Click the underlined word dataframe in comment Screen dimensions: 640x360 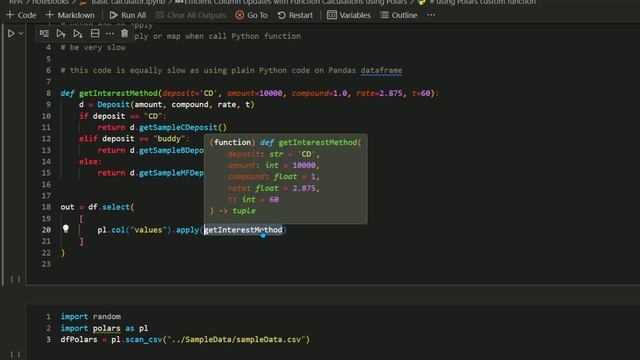381,70
